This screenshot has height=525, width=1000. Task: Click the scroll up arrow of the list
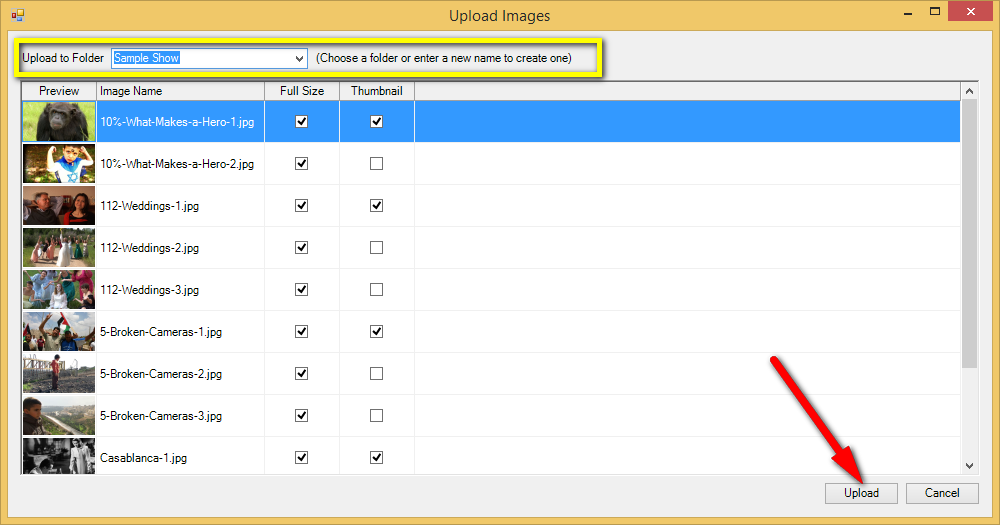click(x=969, y=91)
